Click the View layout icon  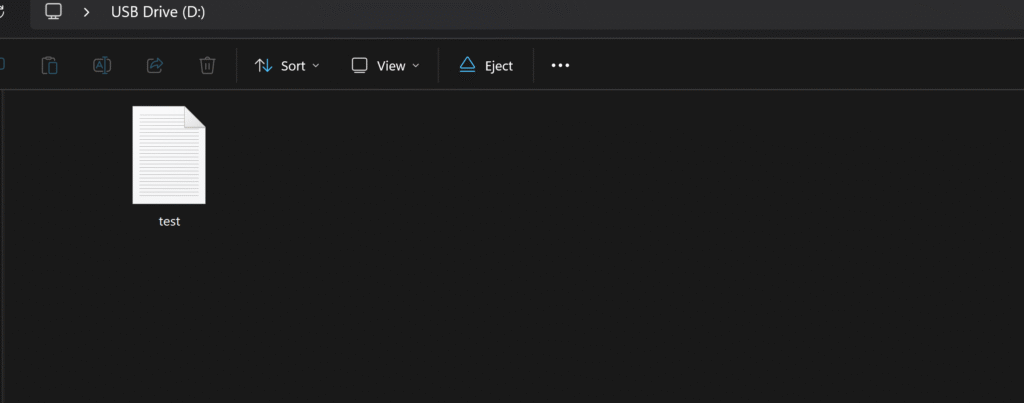360,65
